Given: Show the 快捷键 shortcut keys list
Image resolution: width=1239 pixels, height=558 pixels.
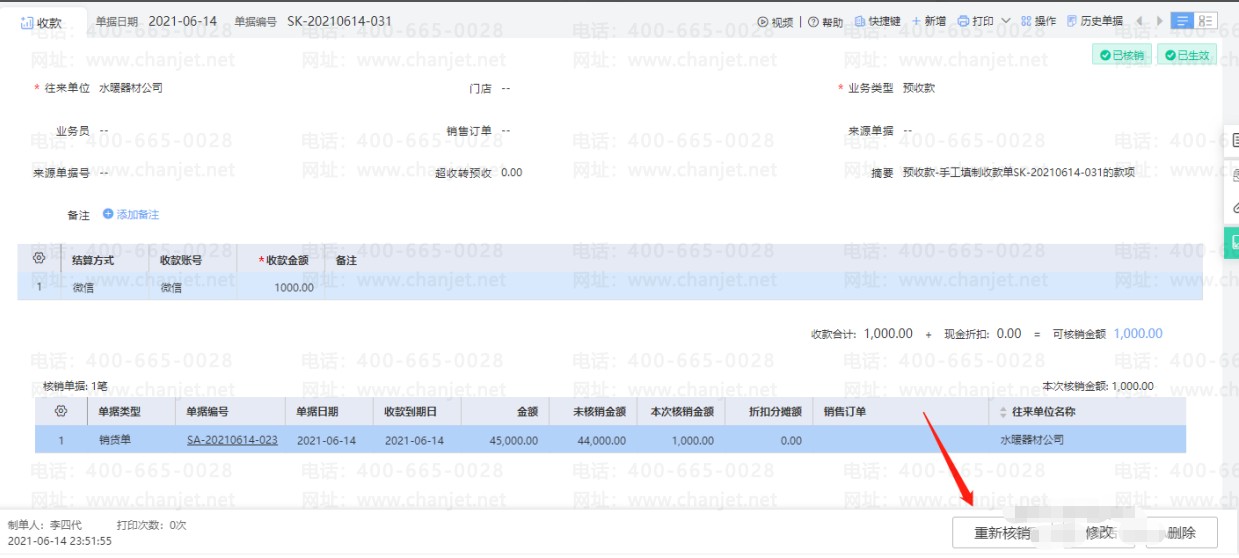Looking at the screenshot, I should pos(877,21).
